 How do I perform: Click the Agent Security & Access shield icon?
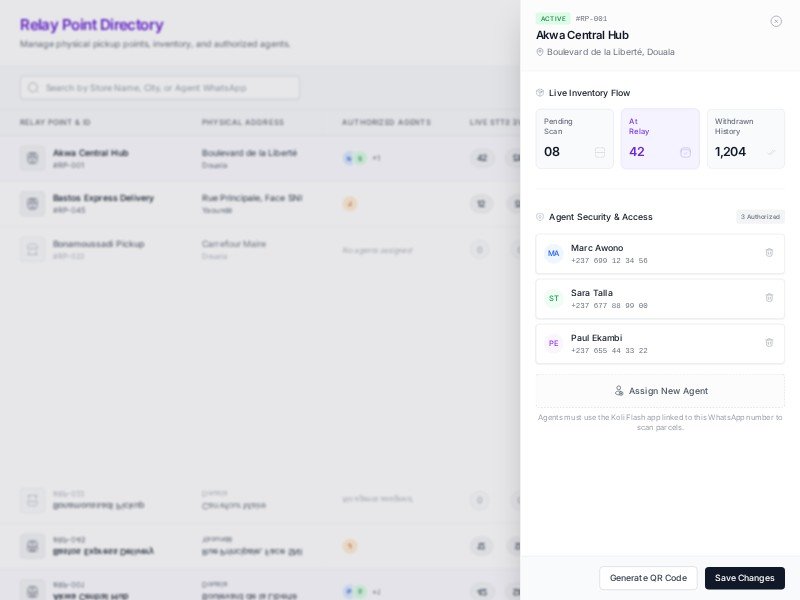(541, 216)
